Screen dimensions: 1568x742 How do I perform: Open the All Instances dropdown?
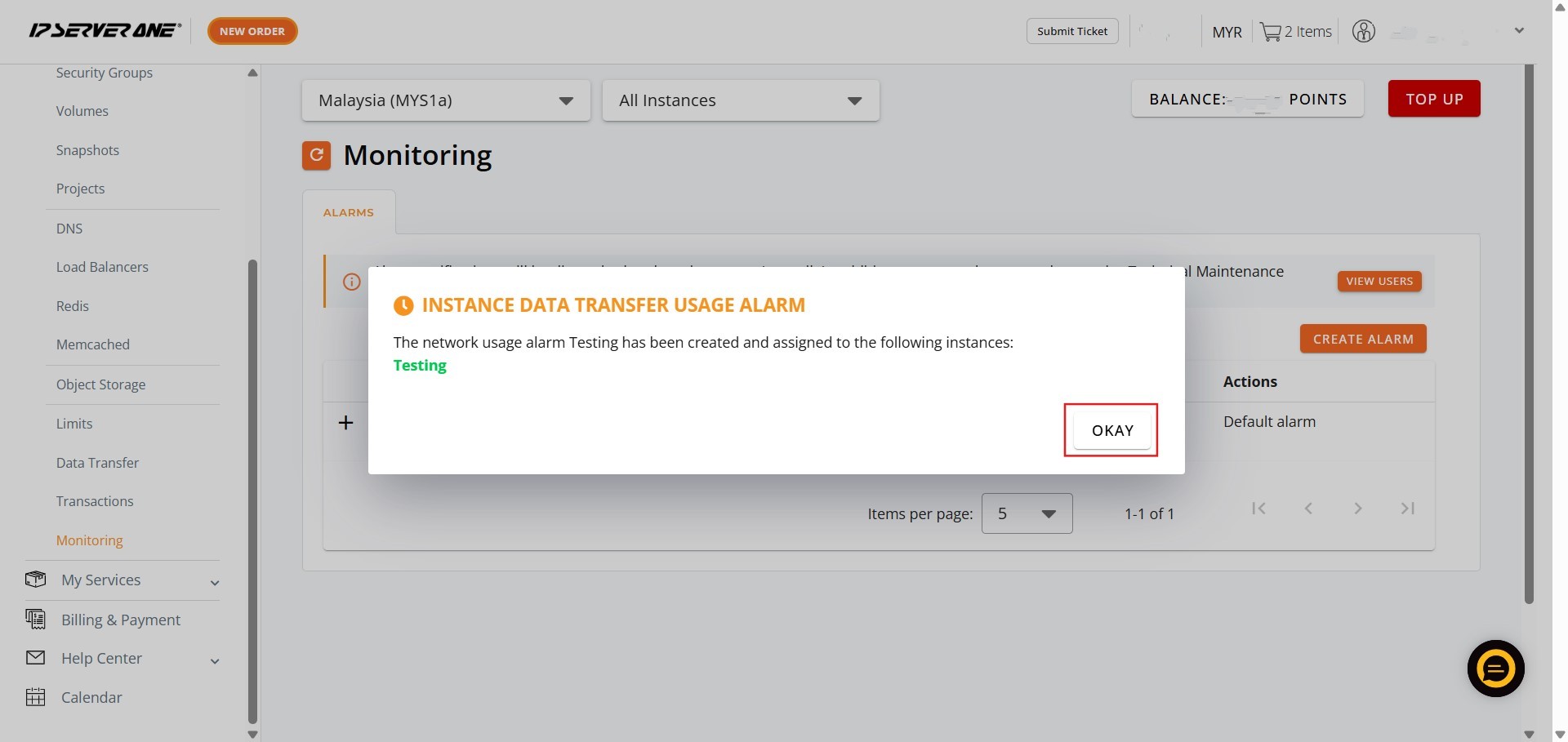pos(740,100)
